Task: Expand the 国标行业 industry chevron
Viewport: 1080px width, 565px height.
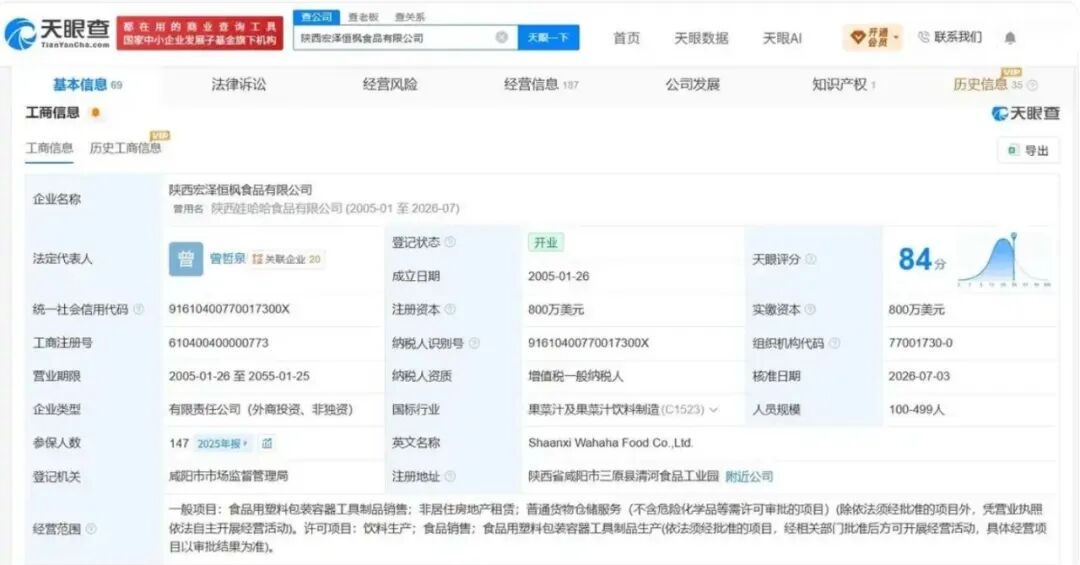Action: [x=714, y=410]
